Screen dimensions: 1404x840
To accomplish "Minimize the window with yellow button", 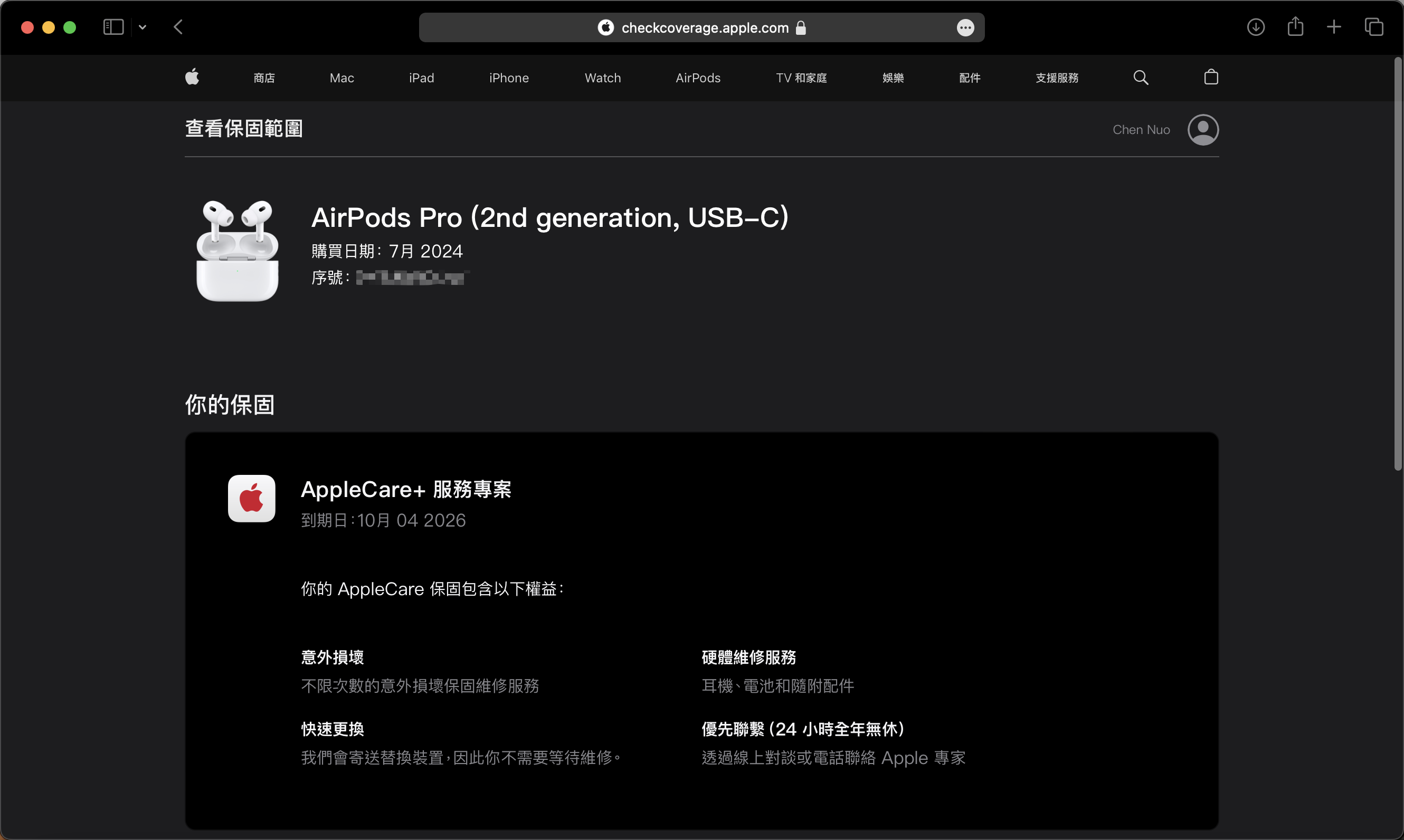I will [49, 27].
